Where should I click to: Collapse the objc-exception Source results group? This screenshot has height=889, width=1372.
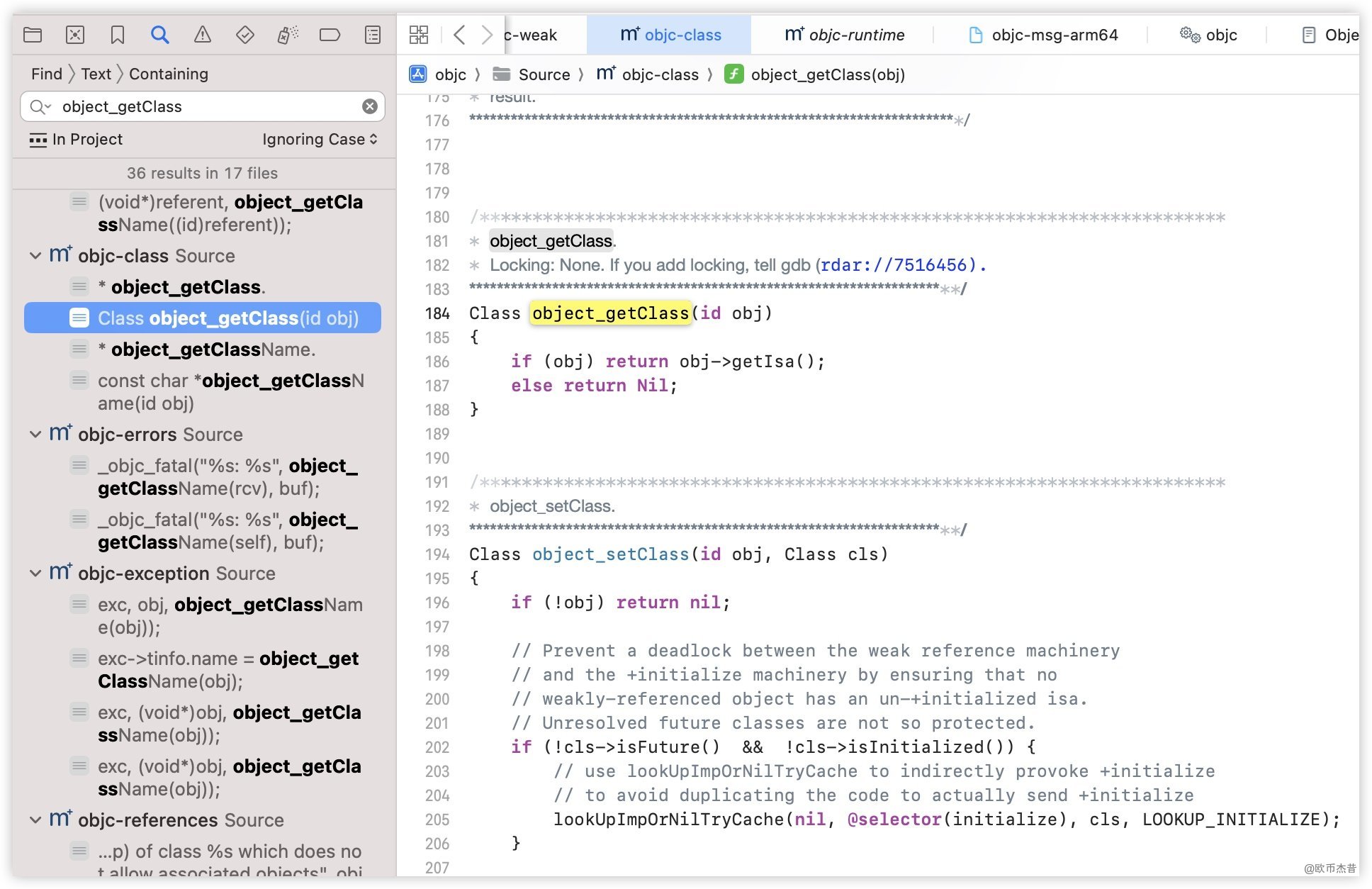click(35, 574)
